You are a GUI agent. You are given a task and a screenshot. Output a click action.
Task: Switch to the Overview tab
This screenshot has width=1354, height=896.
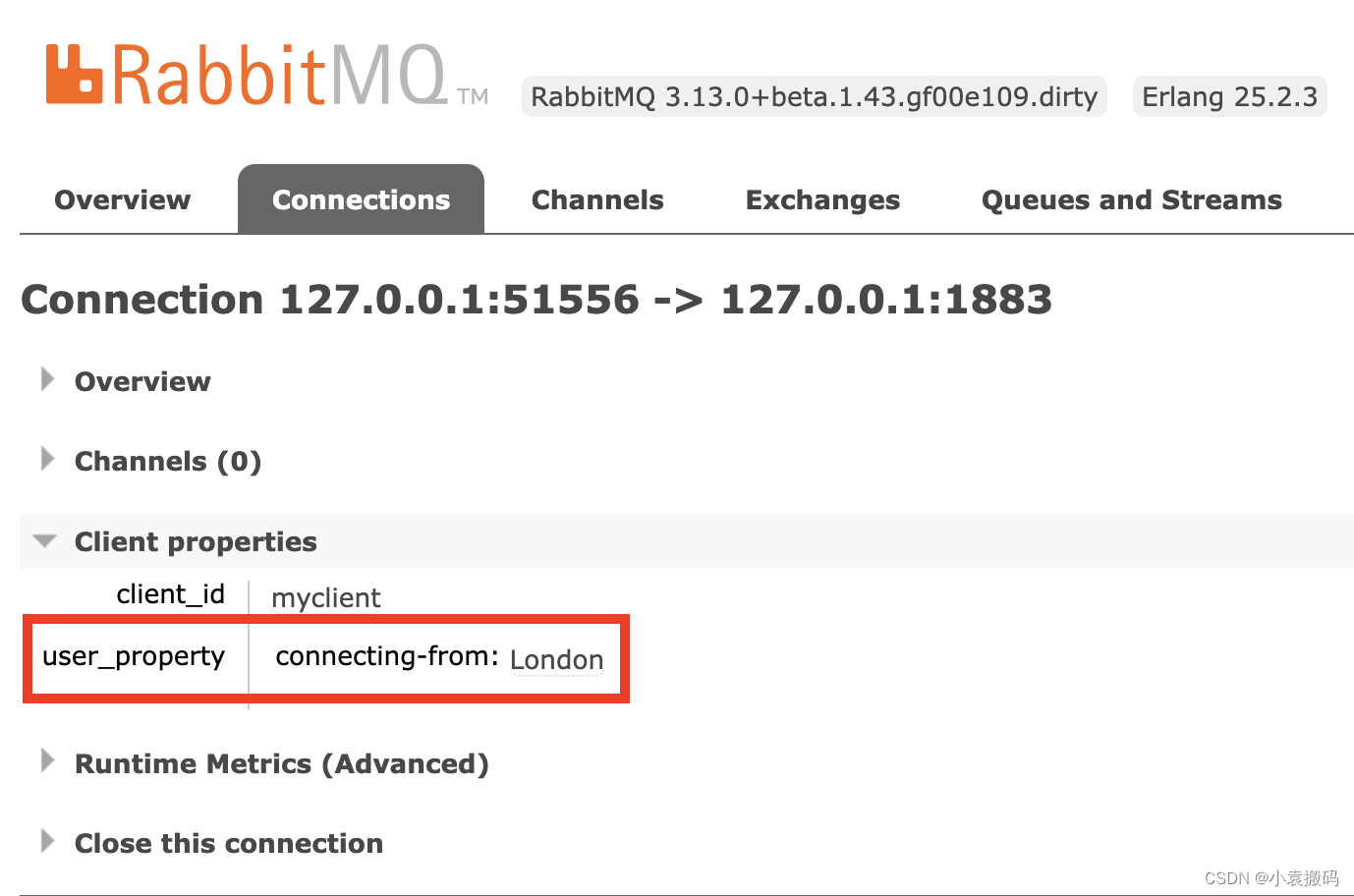click(122, 199)
